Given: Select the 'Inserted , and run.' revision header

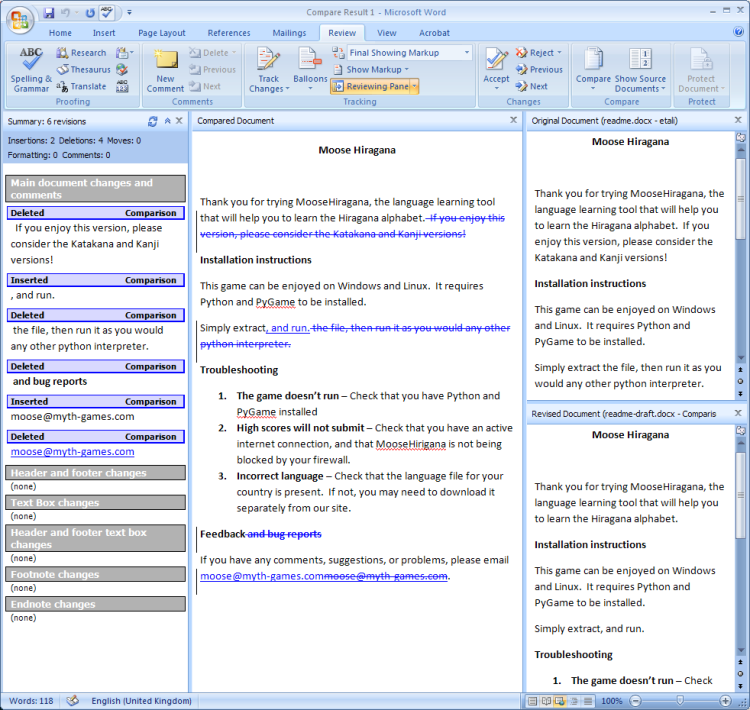Looking at the screenshot, I should pyautogui.click(x=96, y=280).
